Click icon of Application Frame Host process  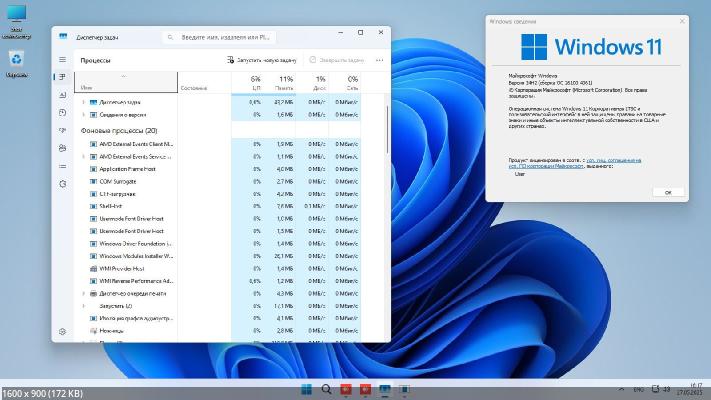point(93,169)
